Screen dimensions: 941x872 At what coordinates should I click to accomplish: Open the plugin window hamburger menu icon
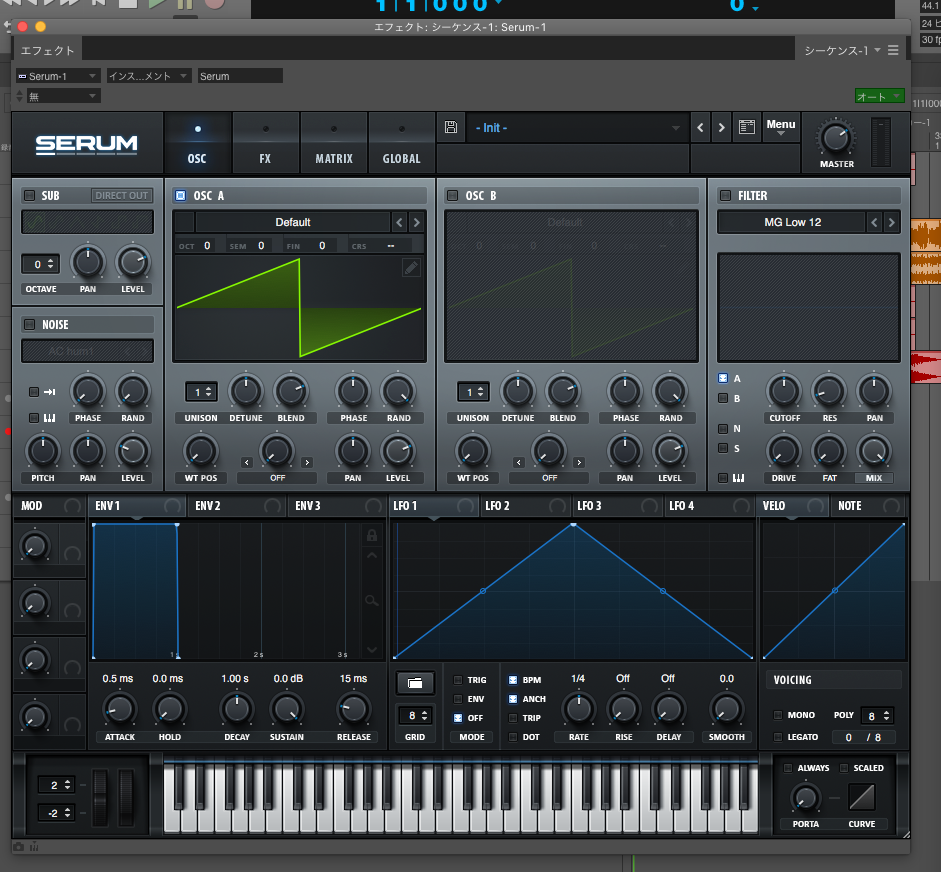pyautogui.click(x=893, y=50)
